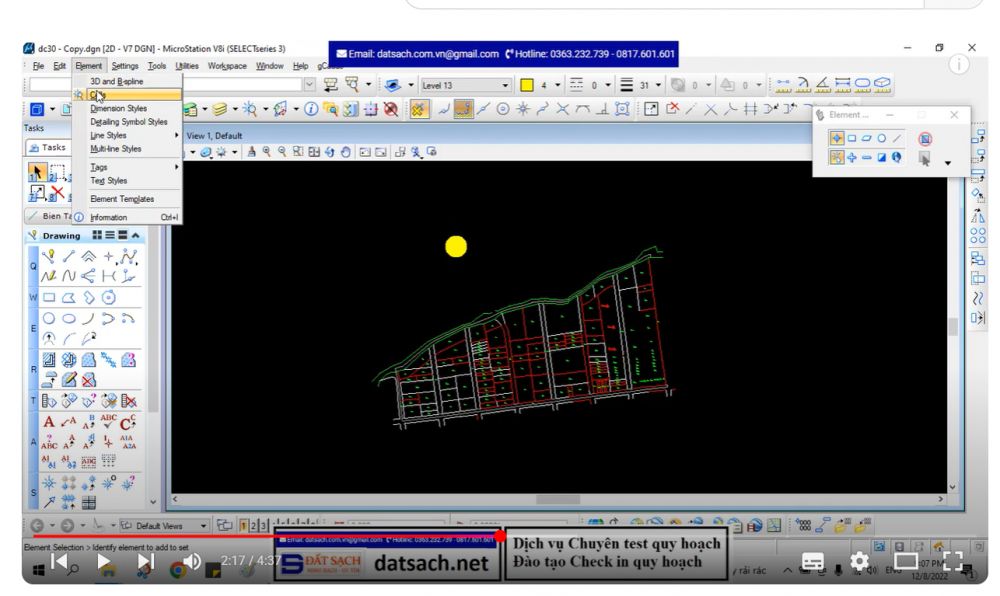Image resolution: width=1000 pixels, height=596 pixels.
Task: Select the Element Selection arrow tool
Action: [x=37, y=172]
